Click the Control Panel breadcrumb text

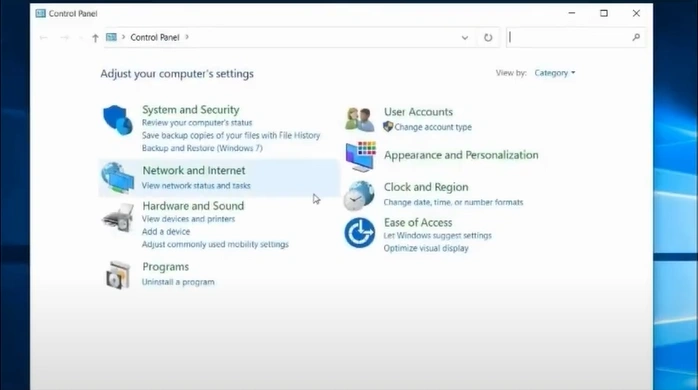coord(154,37)
